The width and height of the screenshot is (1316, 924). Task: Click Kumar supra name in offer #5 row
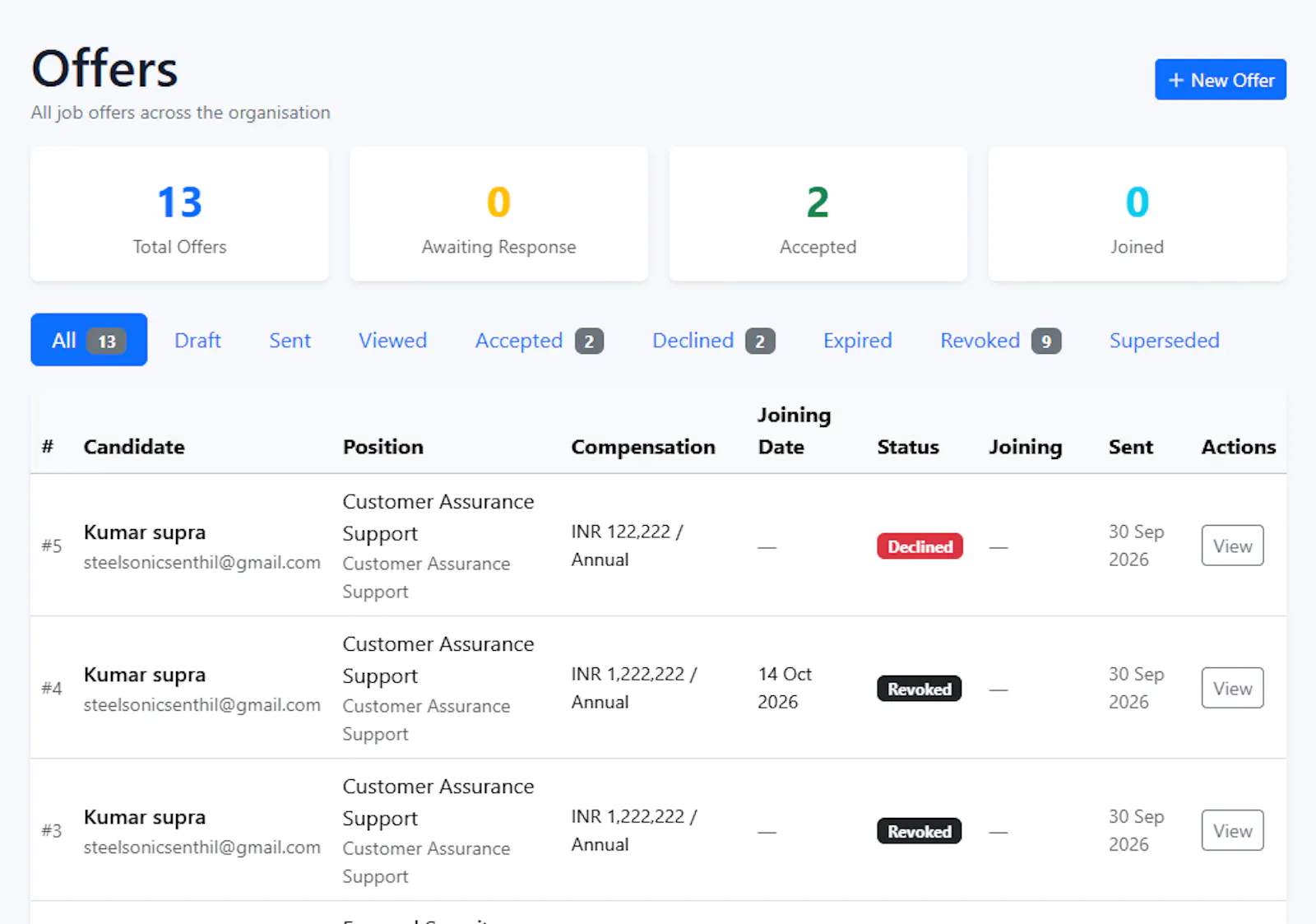tap(145, 532)
